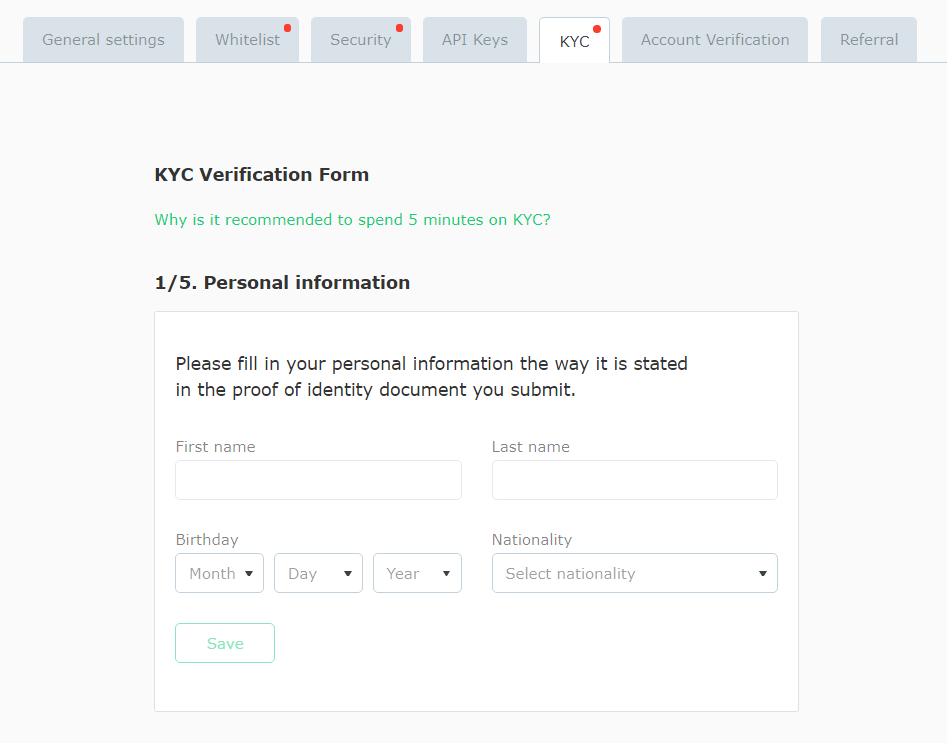947x743 pixels.
Task: Click the red notification dot on Security
Action: [x=400, y=28]
